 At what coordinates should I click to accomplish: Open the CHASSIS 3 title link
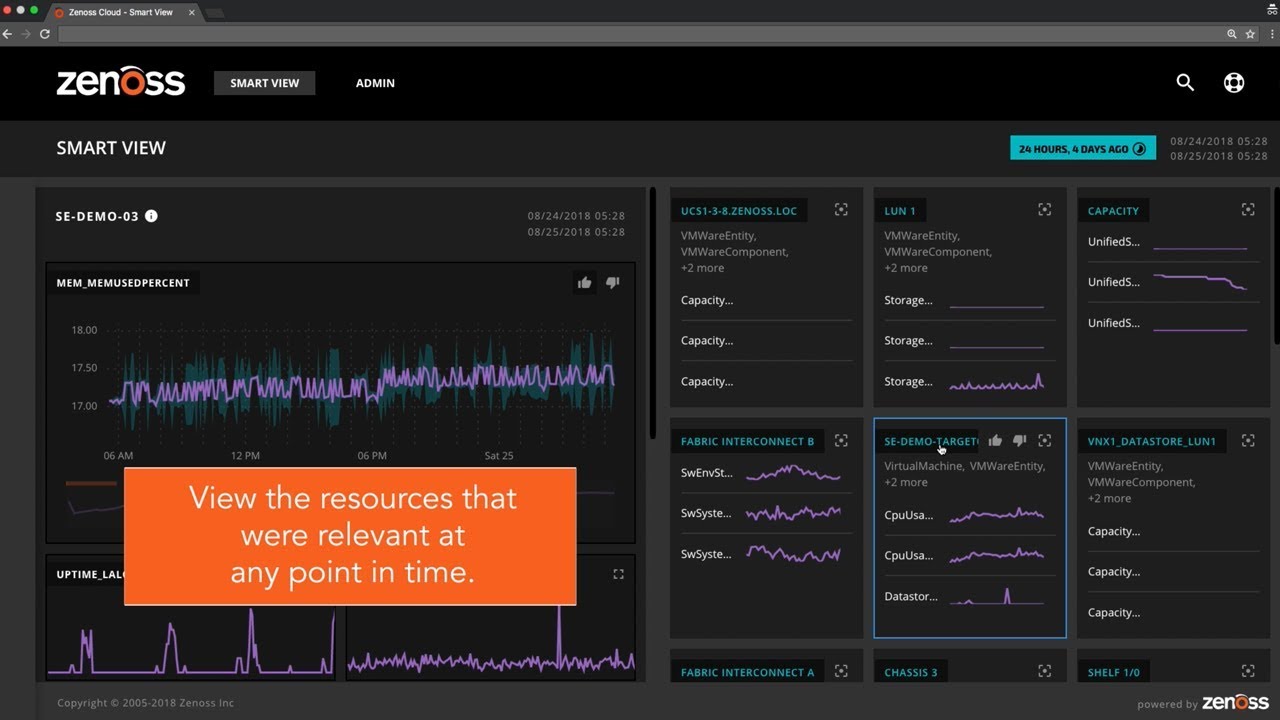[911, 672]
